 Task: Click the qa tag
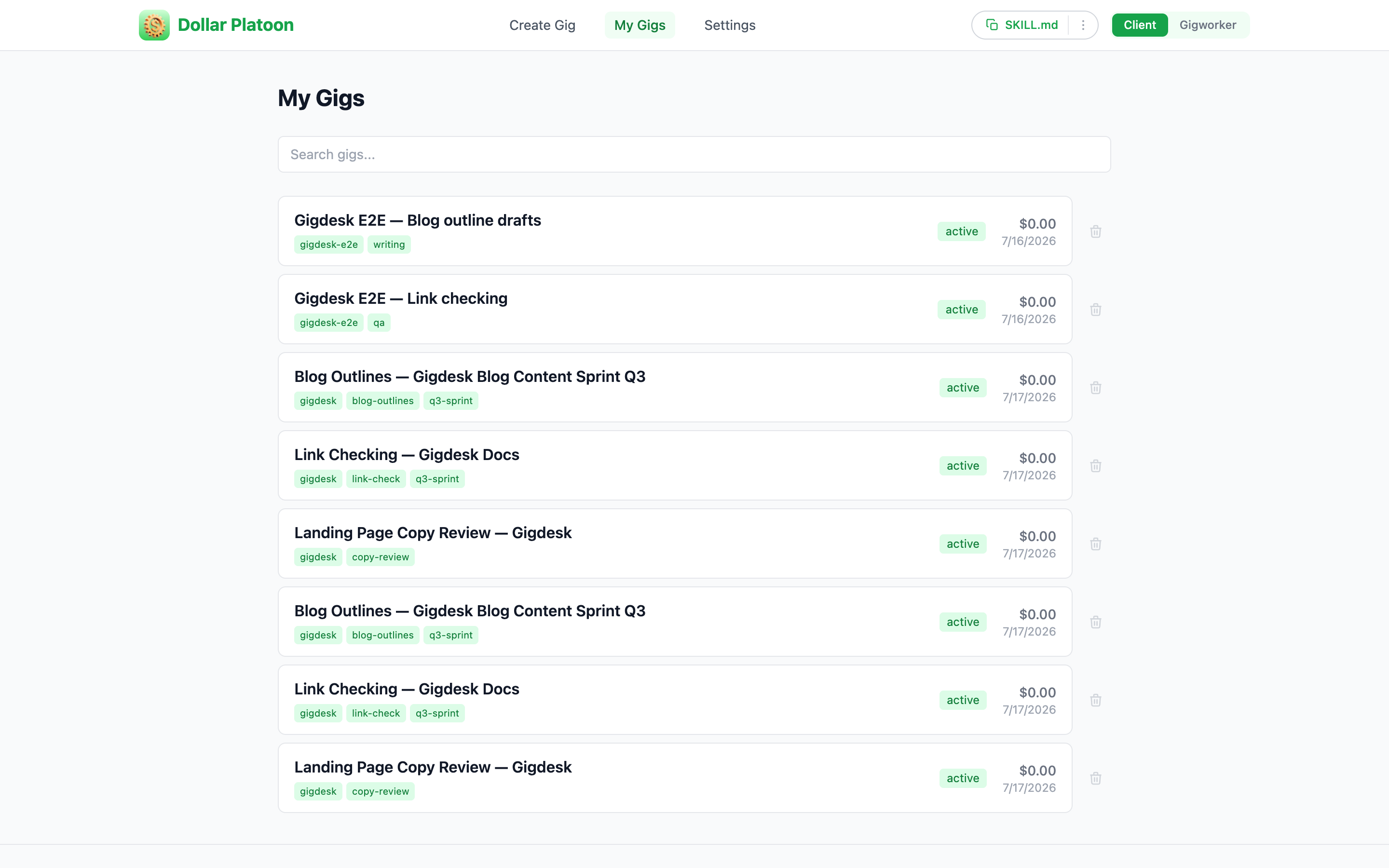click(379, 323)
